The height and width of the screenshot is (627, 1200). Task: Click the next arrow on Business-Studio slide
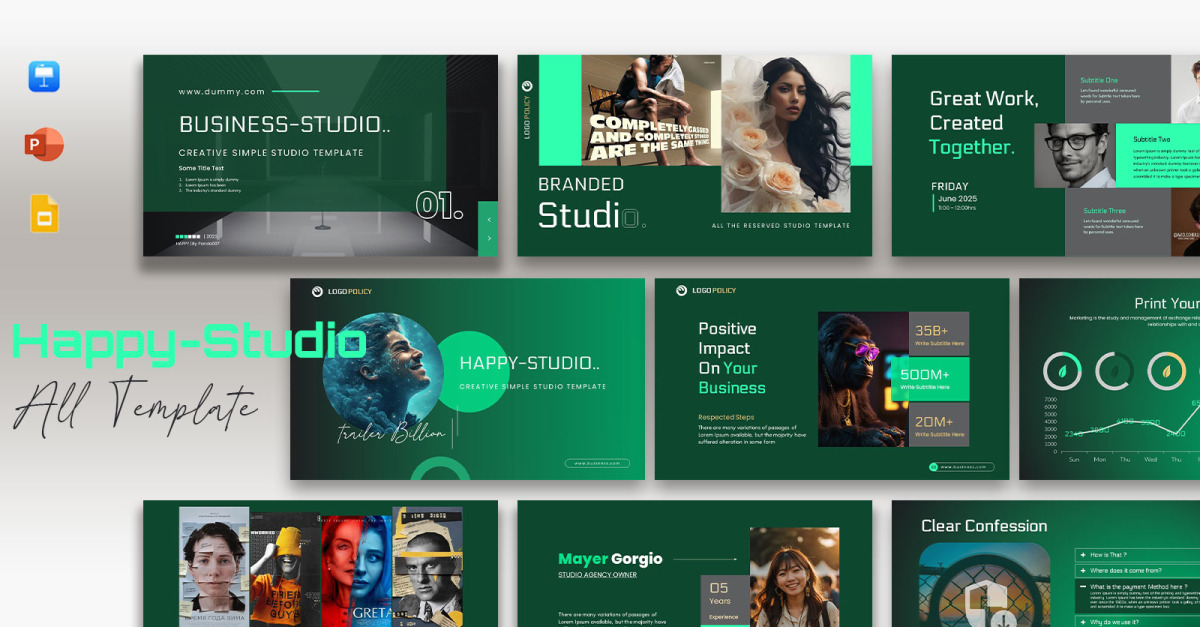pyautogui.click(x=488, y=238)
